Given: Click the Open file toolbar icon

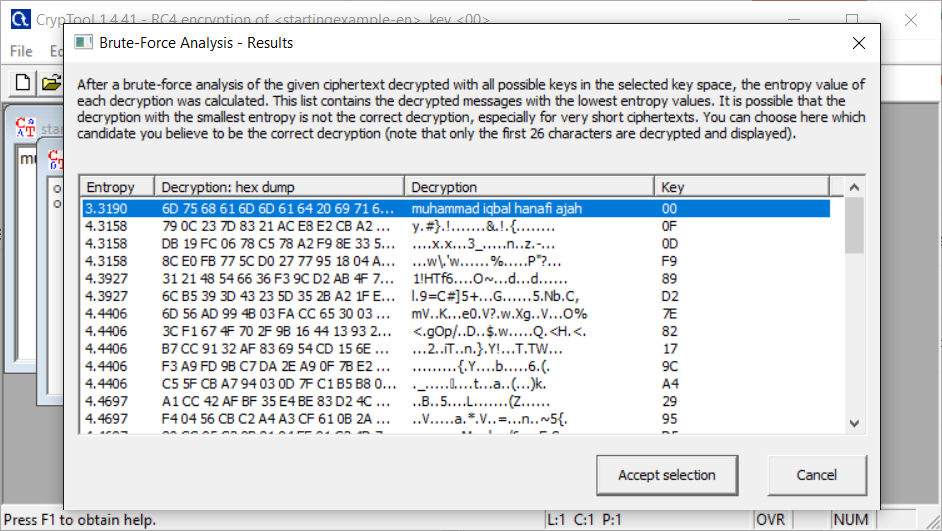Looking at the screenshot, I should (51, 82).
